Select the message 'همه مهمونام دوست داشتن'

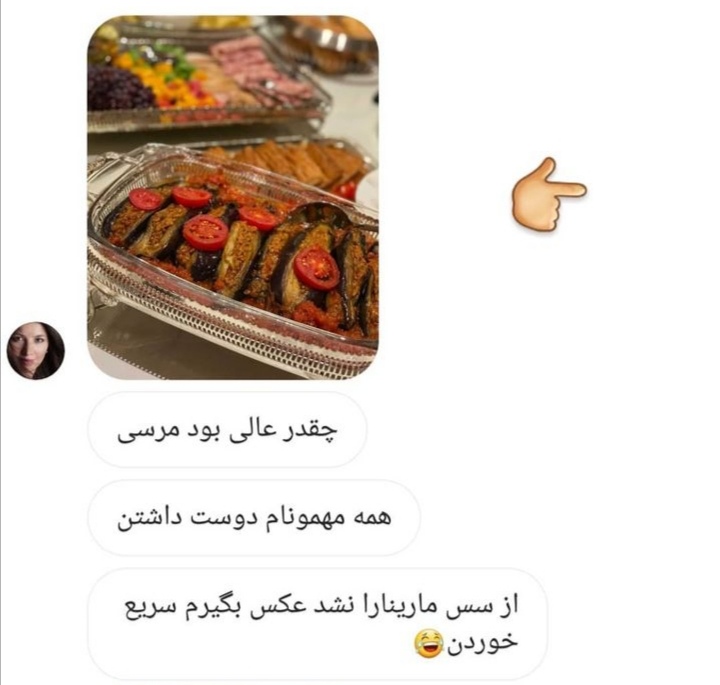pos(254,518)
